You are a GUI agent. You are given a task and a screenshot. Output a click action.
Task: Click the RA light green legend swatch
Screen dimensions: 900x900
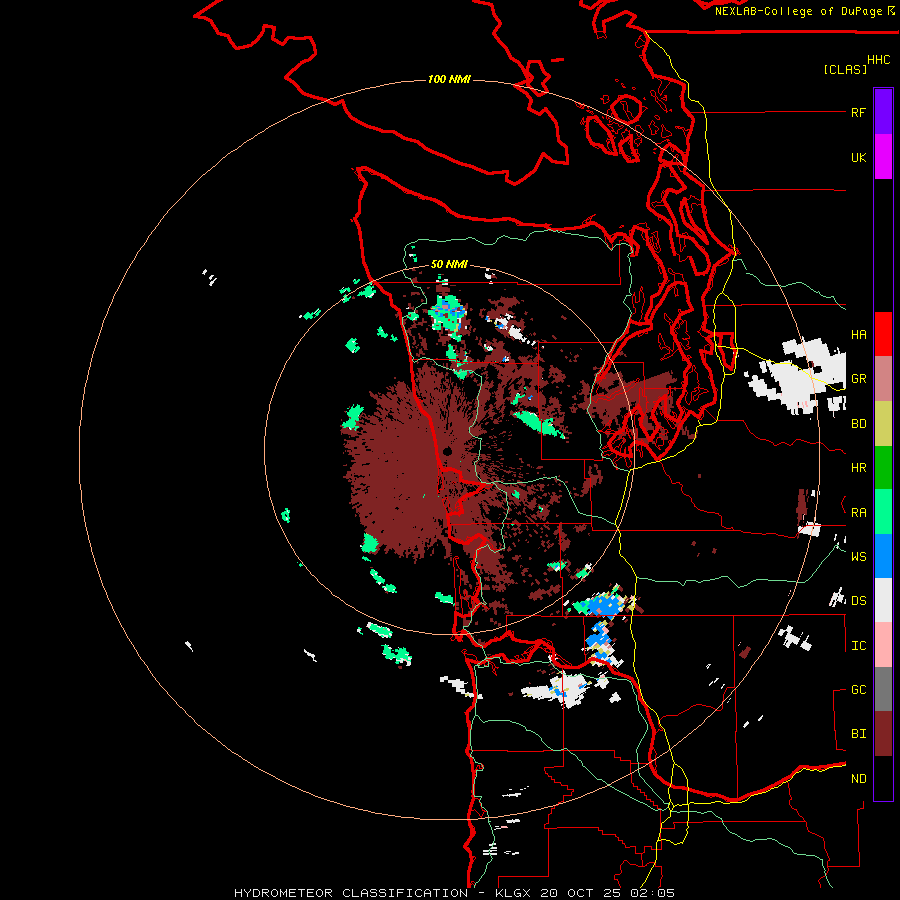tap(883, 512)
